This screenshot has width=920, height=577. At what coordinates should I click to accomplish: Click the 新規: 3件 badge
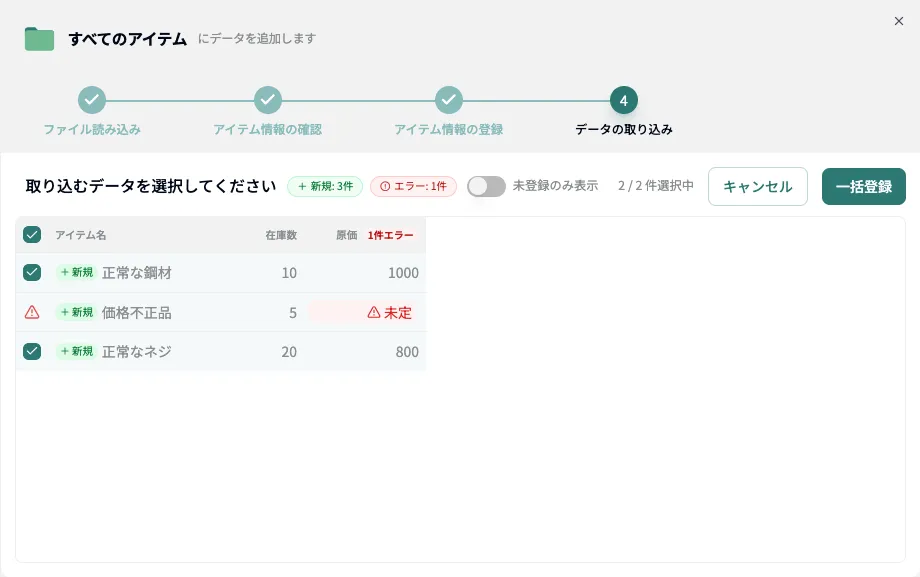[325, 186]
